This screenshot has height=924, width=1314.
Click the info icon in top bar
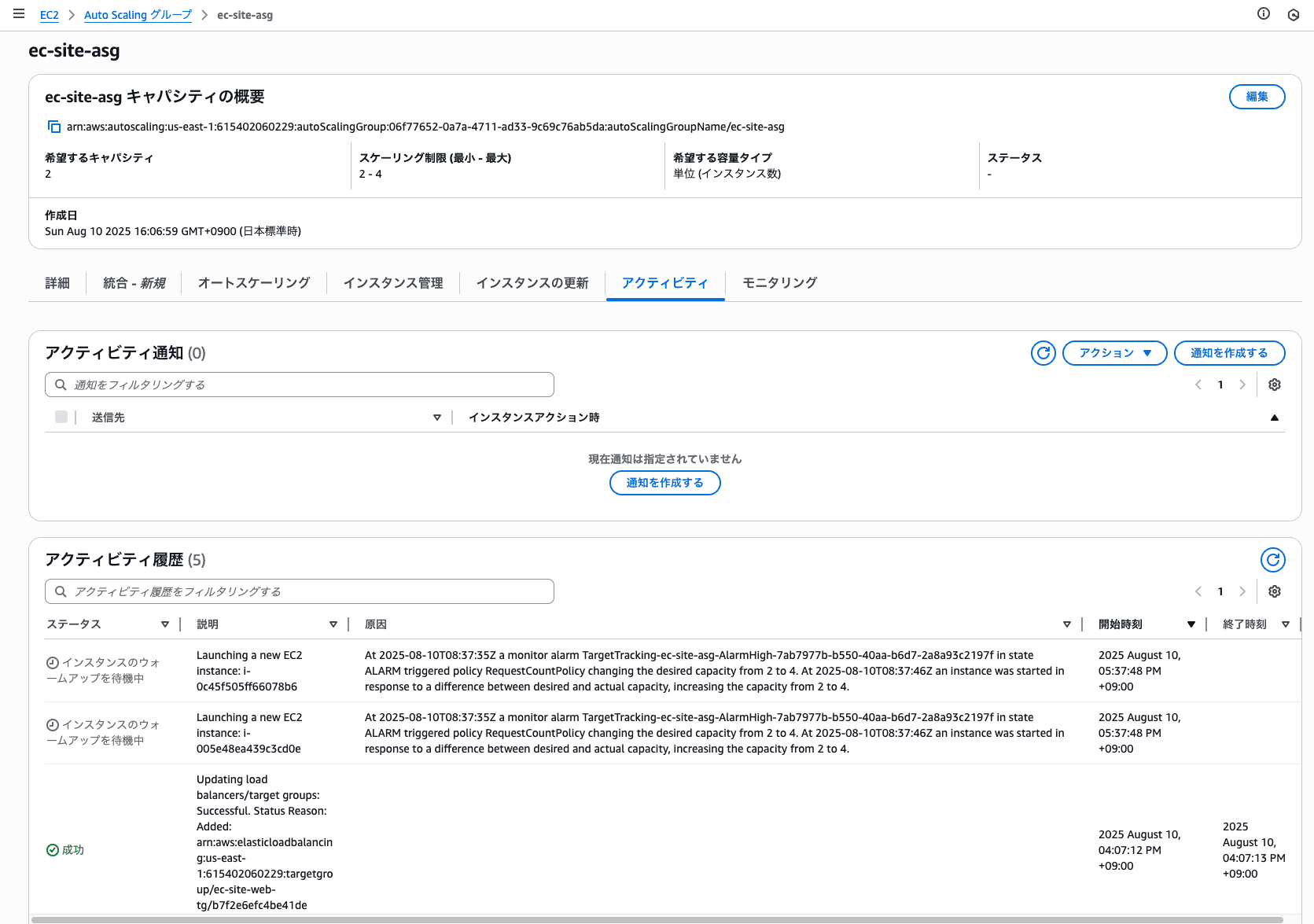1264,14
